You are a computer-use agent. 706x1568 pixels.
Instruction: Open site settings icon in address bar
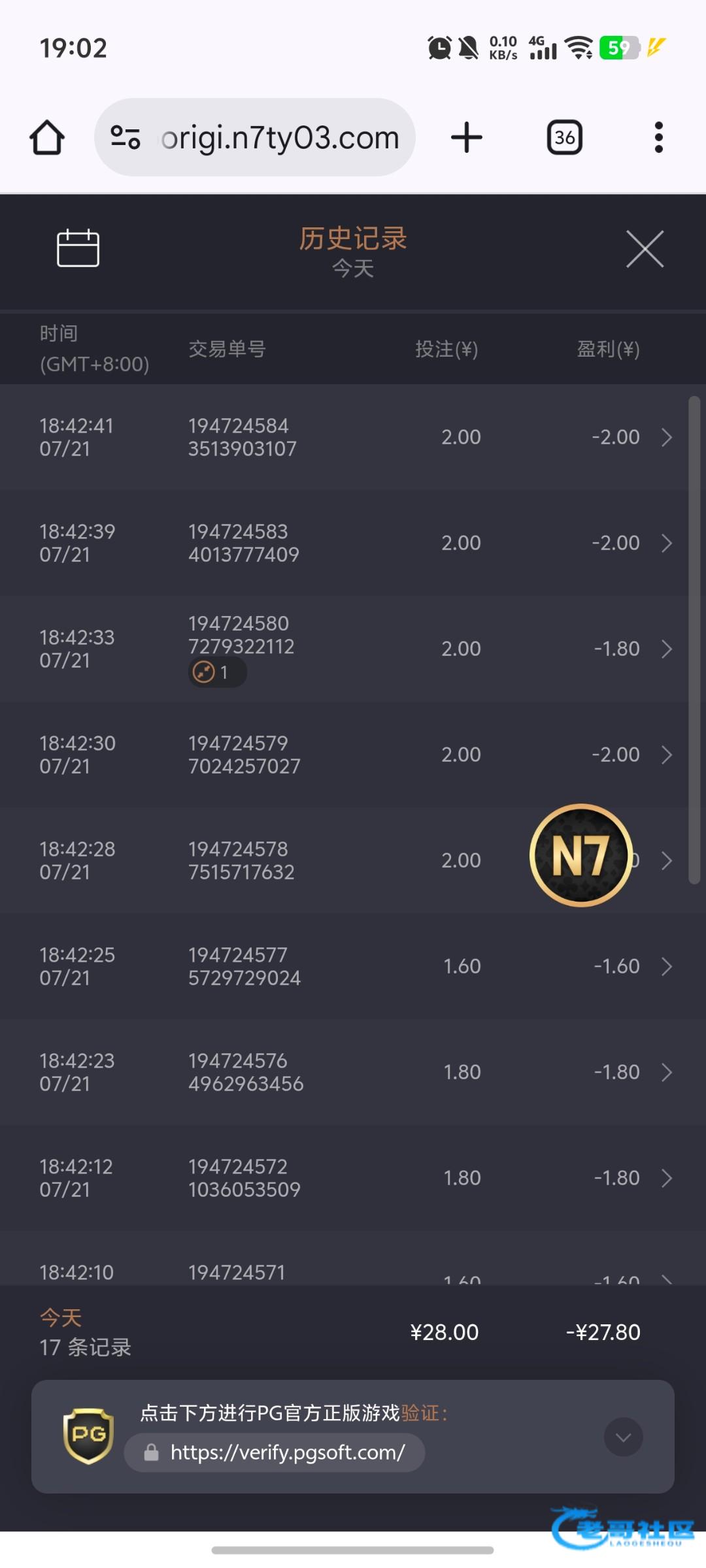[x=126, y=137]
